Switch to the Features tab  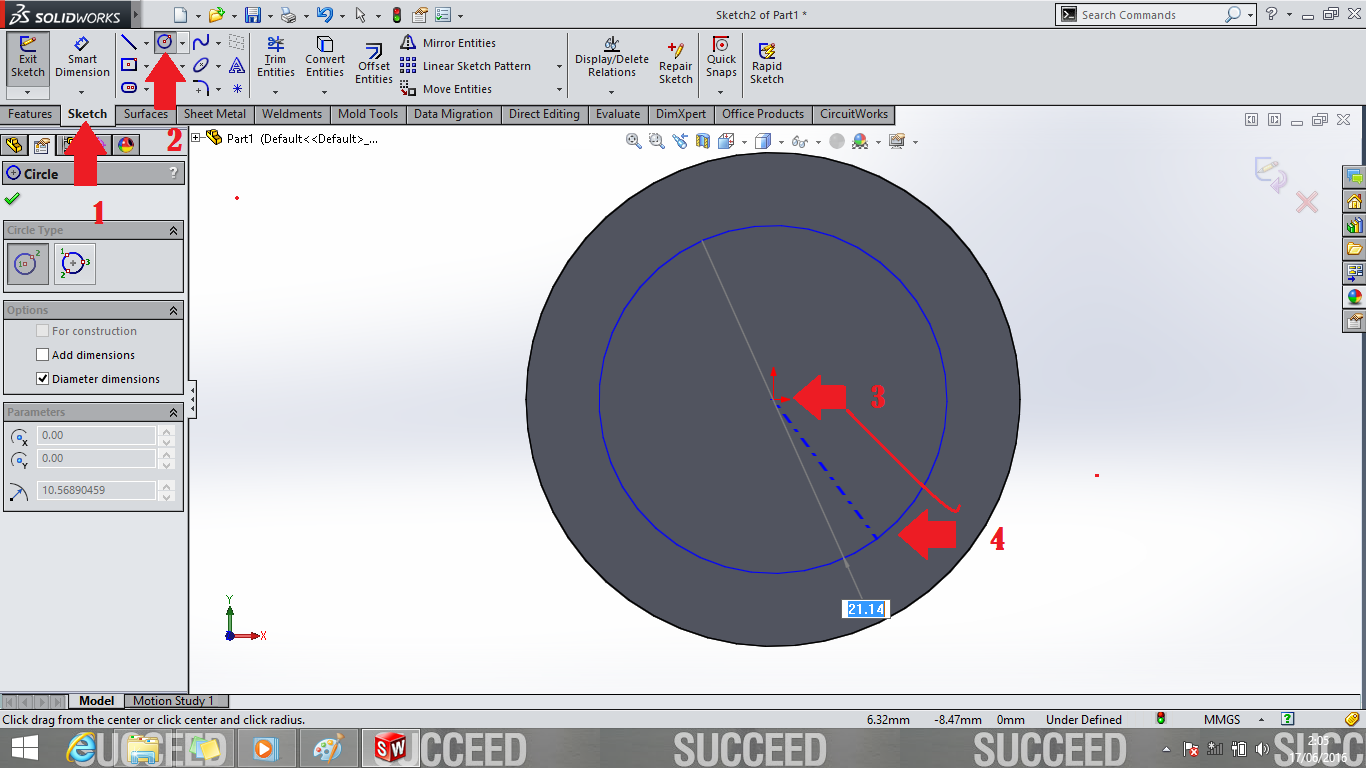pos(30,114)
